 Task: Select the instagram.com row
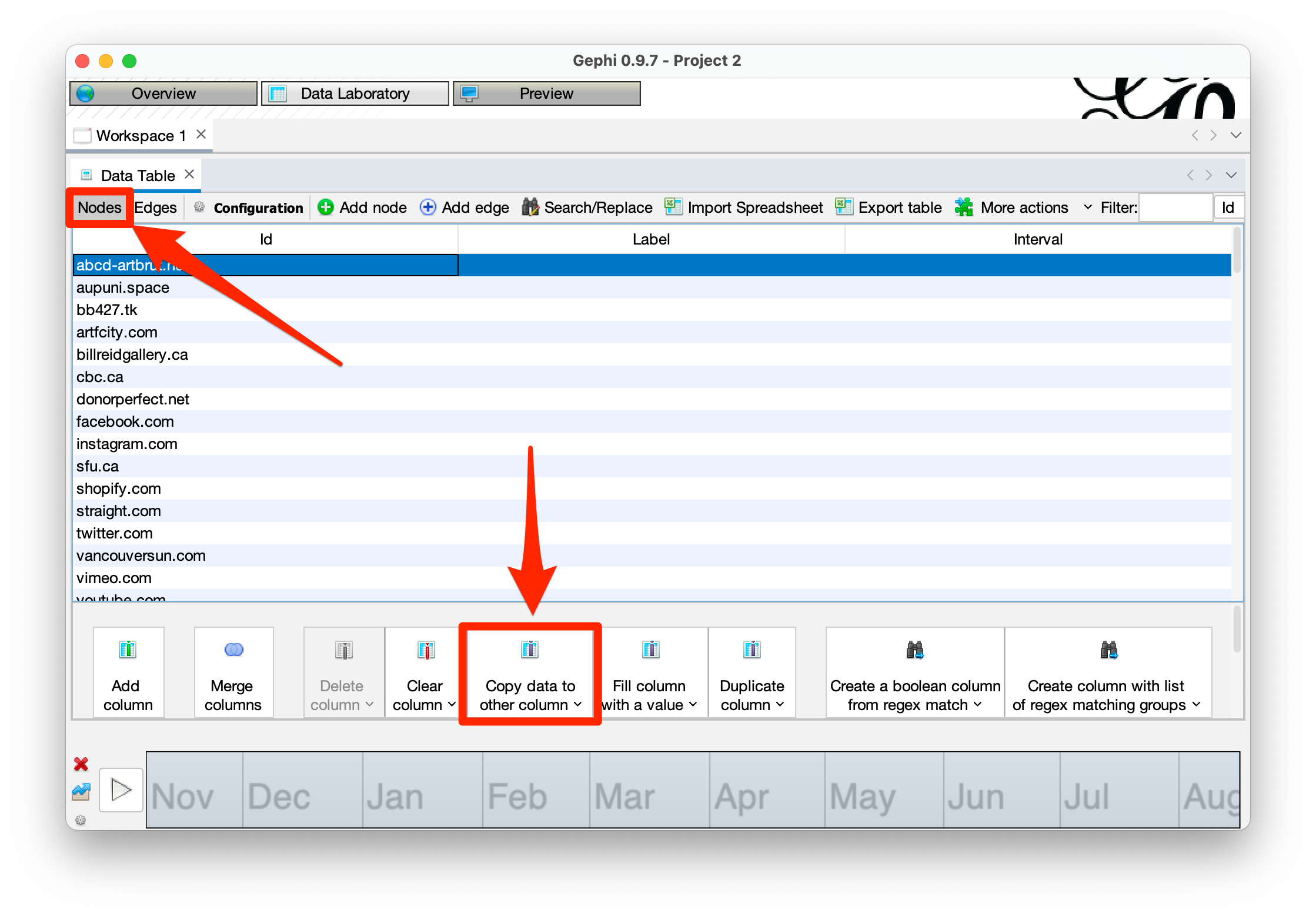[x=652, y=444]
